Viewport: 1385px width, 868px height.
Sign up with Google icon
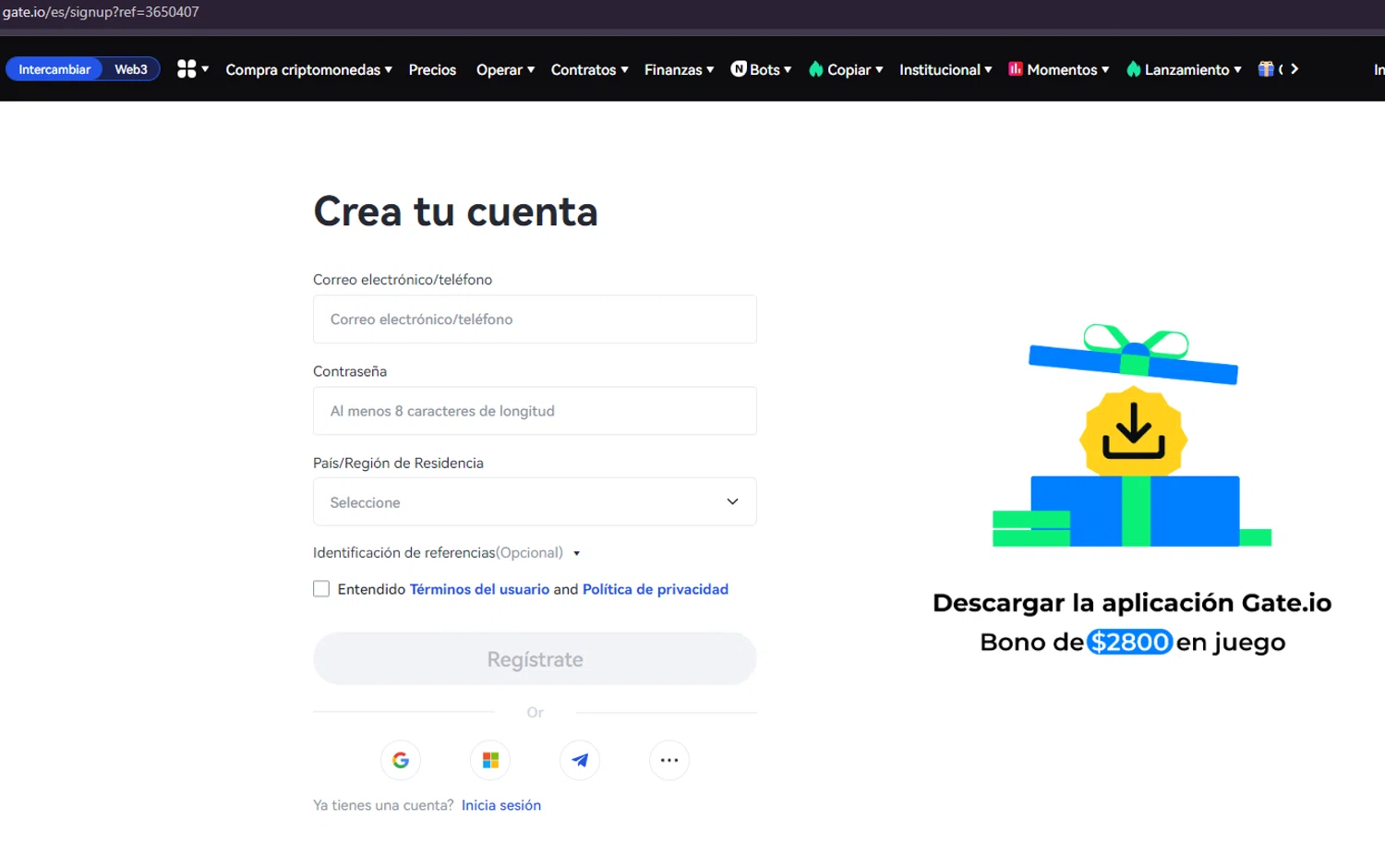click(401, 760)
